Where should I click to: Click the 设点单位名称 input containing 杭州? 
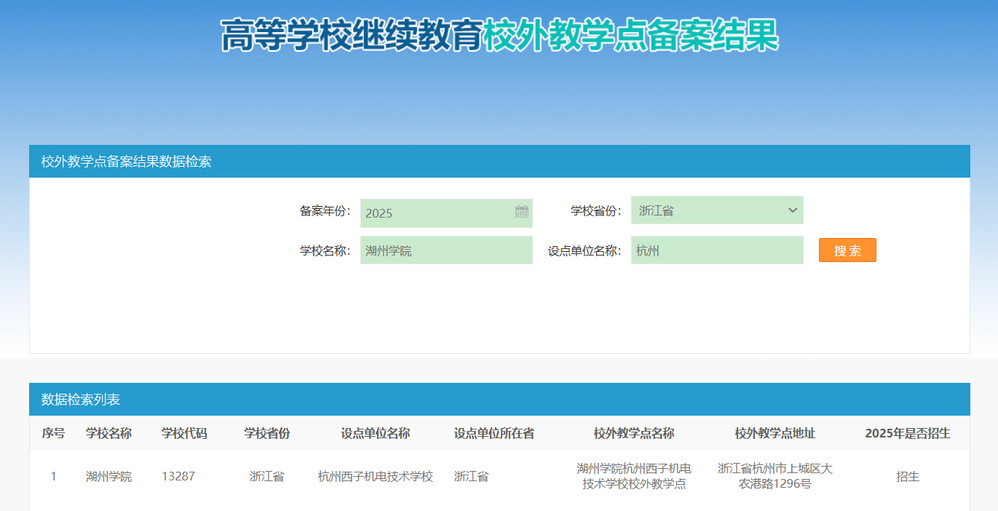716,250
